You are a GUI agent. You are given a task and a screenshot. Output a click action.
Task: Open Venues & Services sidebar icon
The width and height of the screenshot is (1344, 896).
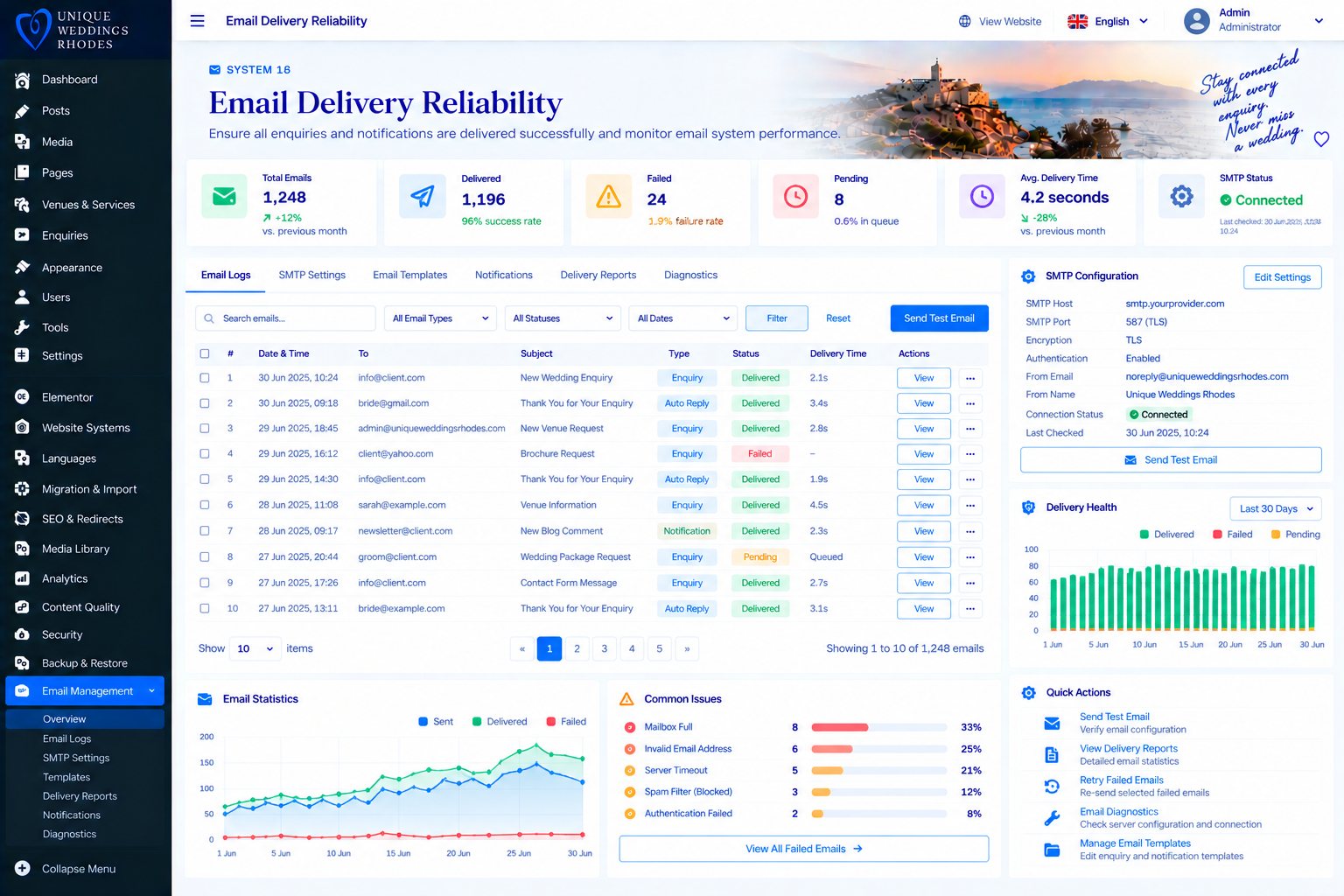pyautogui.click(x=23, y=205)
